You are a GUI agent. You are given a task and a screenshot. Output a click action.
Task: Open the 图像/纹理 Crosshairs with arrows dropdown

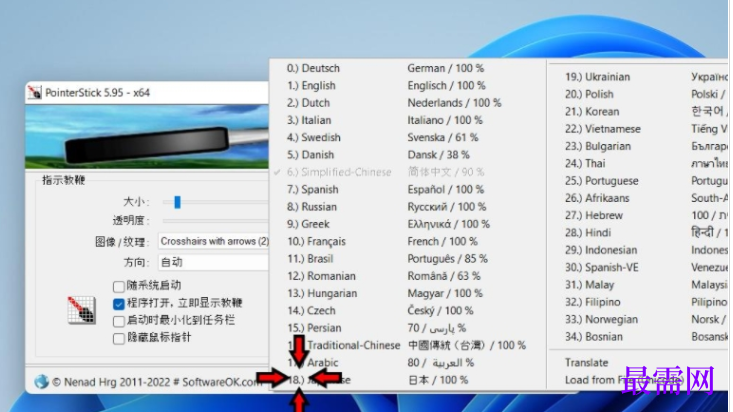[x=214, y=241]
